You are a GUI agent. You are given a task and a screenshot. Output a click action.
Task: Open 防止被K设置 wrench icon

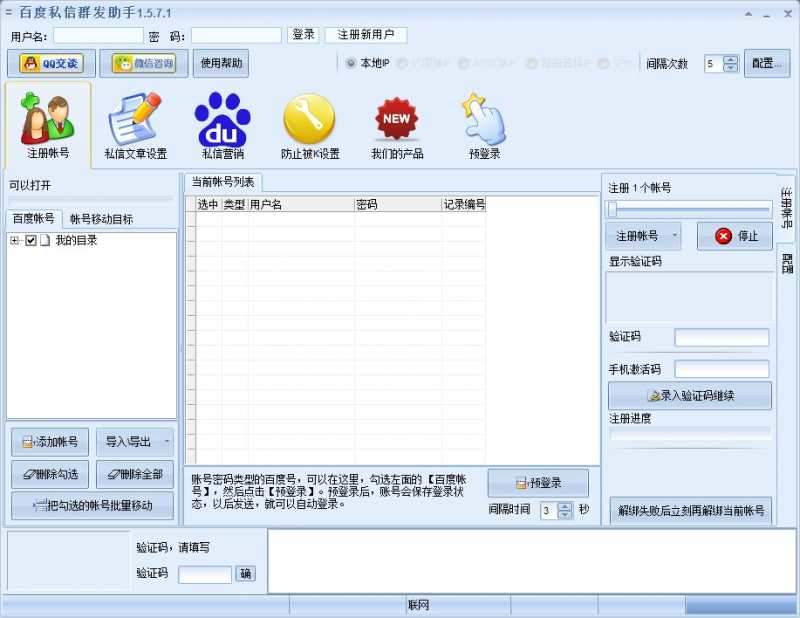click(309, 120)
